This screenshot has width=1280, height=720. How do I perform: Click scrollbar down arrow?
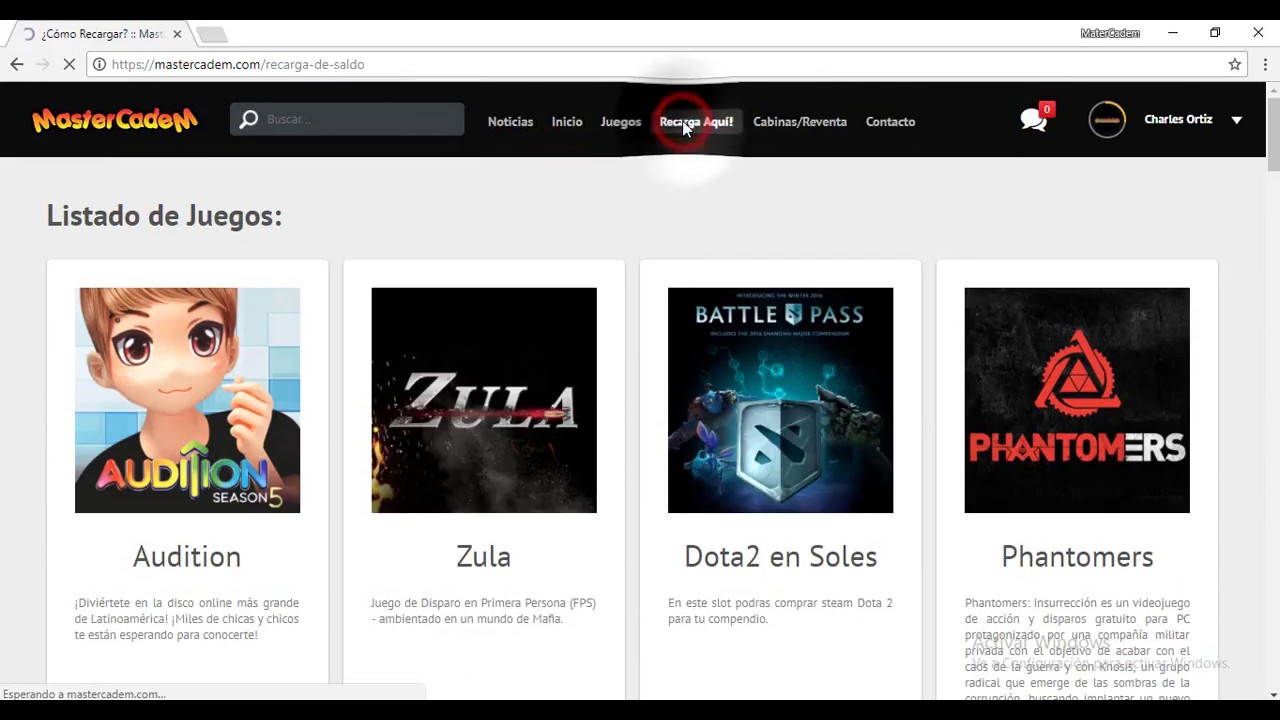click(x=1273, y=694)
